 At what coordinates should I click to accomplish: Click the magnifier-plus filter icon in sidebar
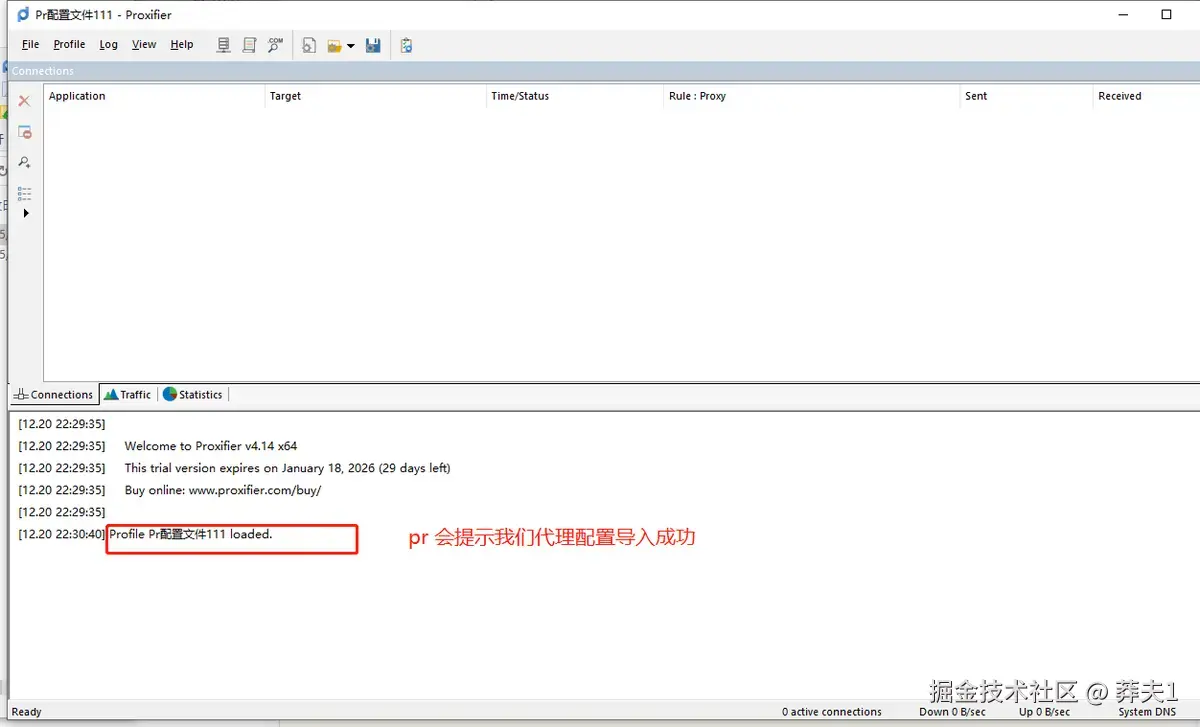(25, 162)
